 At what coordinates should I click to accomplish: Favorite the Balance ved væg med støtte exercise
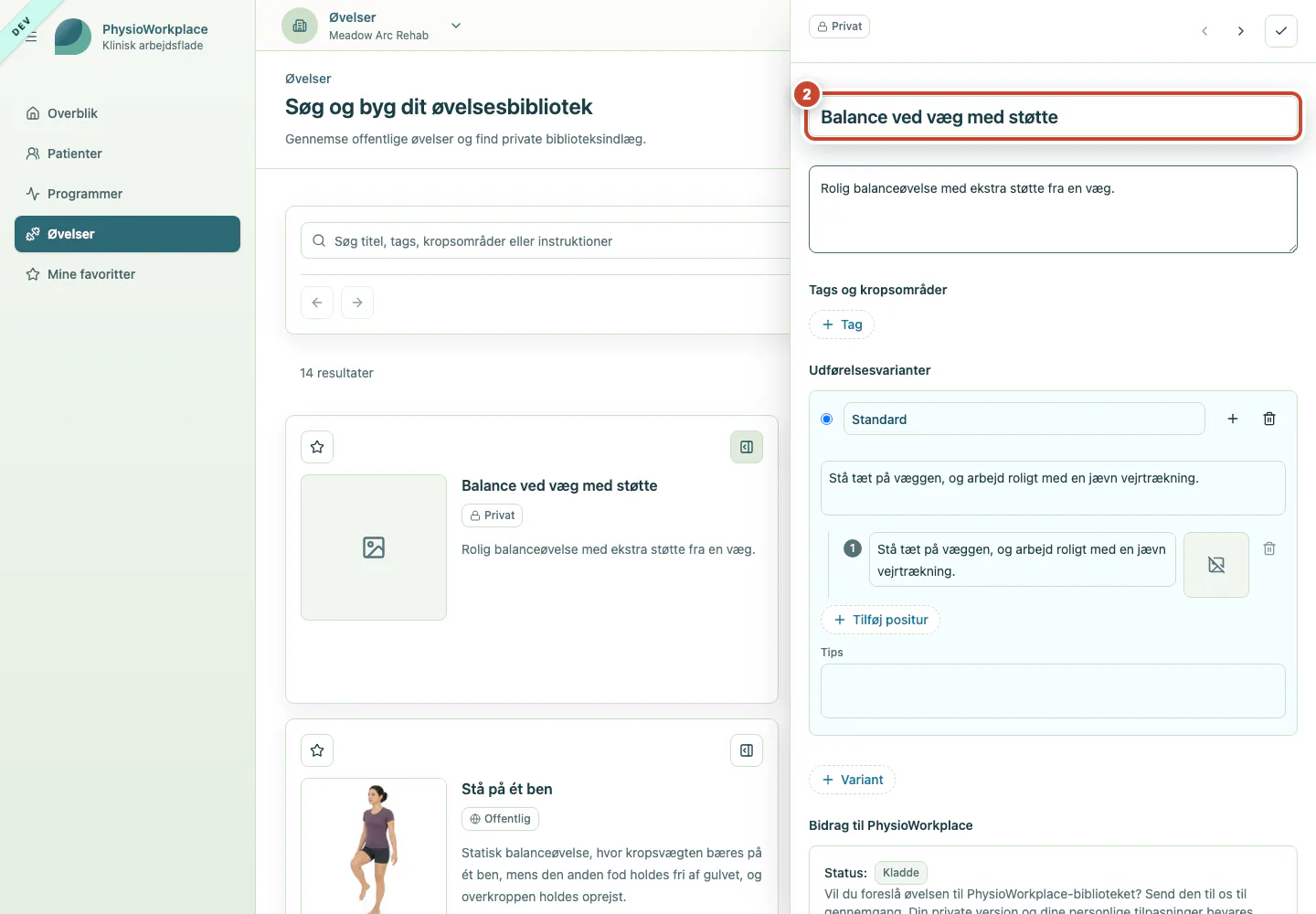[x=317, y=447]
